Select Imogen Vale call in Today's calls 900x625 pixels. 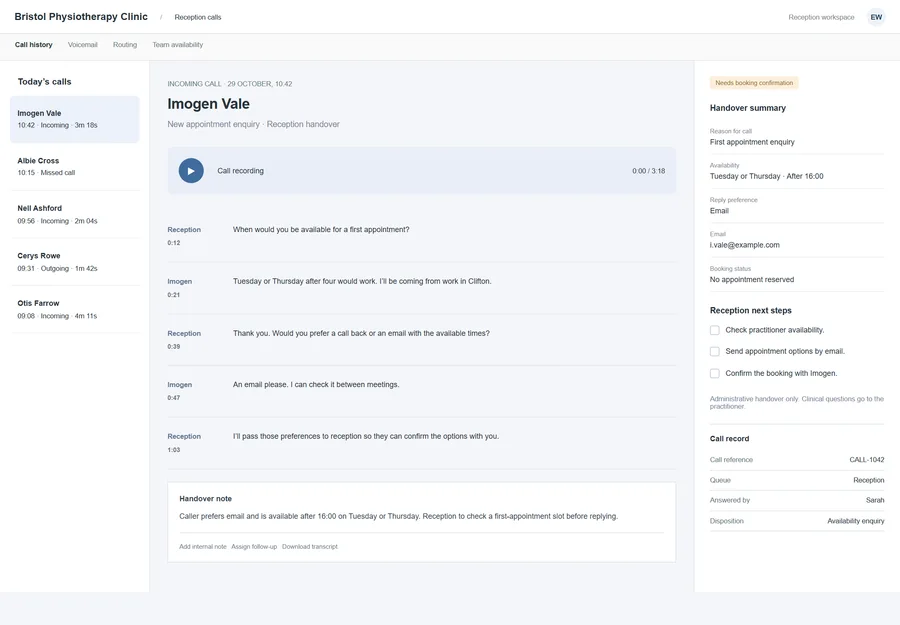point(75,119)
